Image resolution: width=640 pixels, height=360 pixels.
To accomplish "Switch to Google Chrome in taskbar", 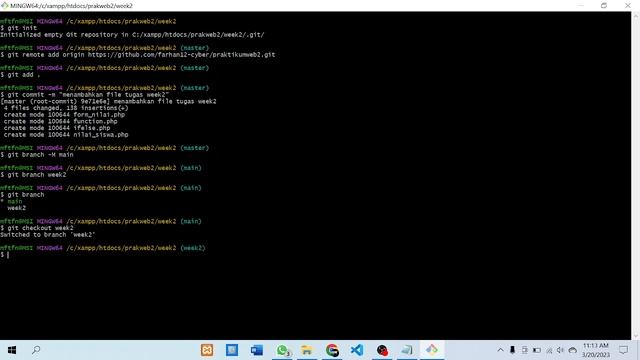I will pyautogui.click(x=332, y=350).
